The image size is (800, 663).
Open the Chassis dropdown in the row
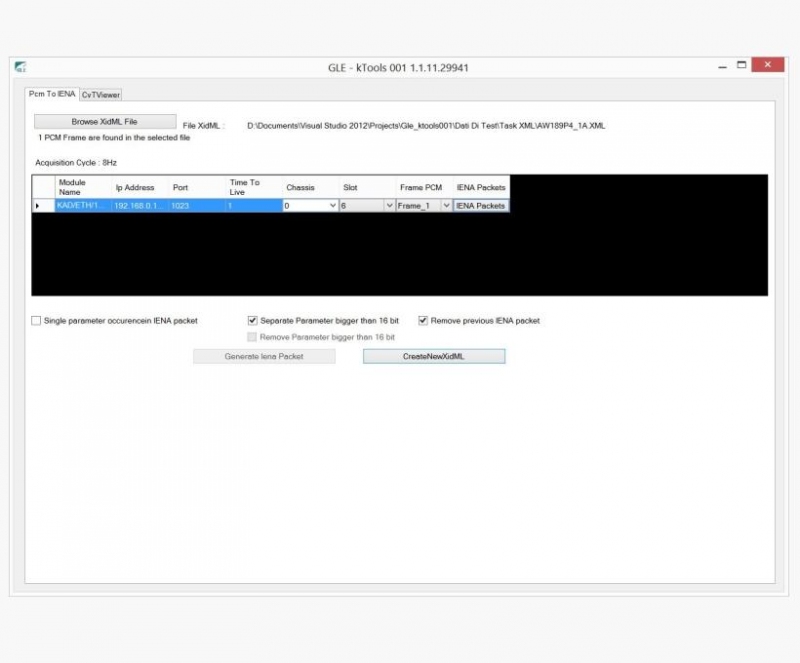332,206
